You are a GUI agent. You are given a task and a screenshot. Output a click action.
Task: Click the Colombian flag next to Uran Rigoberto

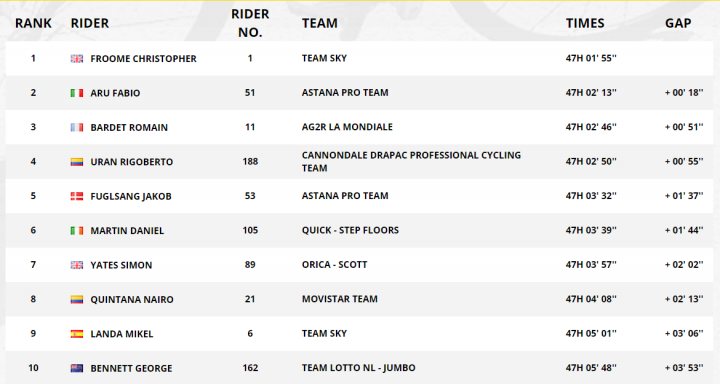coord(77,162)
